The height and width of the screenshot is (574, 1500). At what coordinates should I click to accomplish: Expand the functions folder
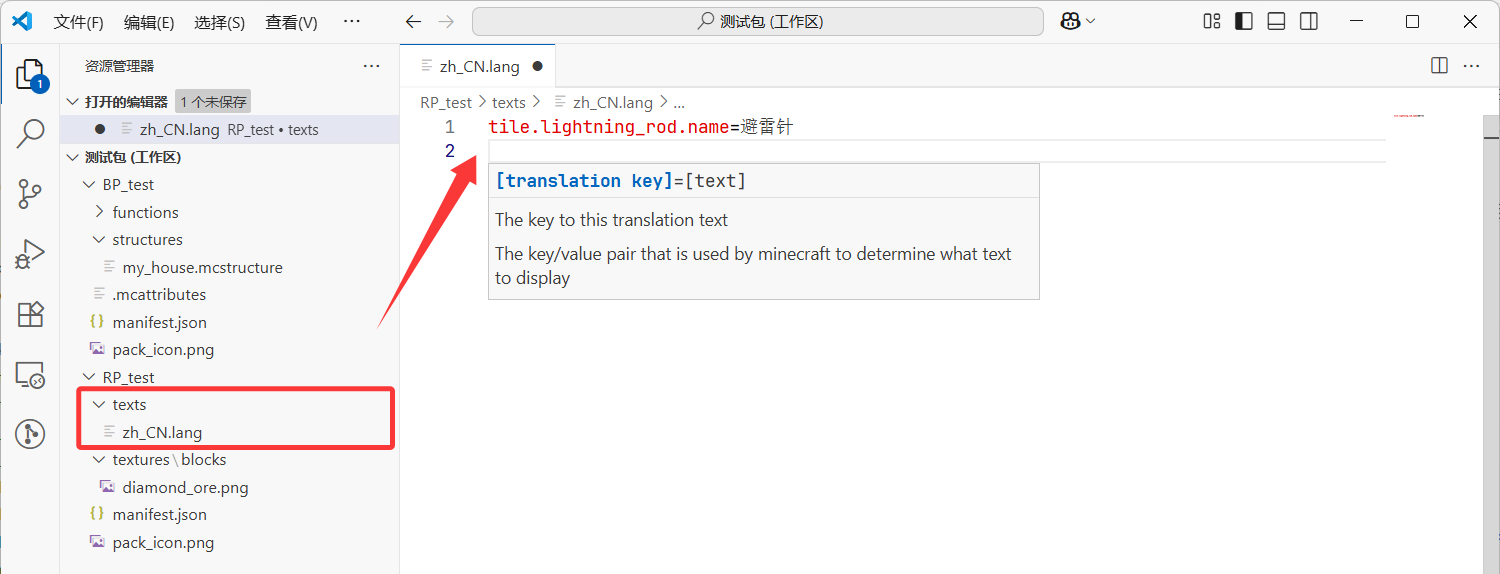[x=145, y=212]
